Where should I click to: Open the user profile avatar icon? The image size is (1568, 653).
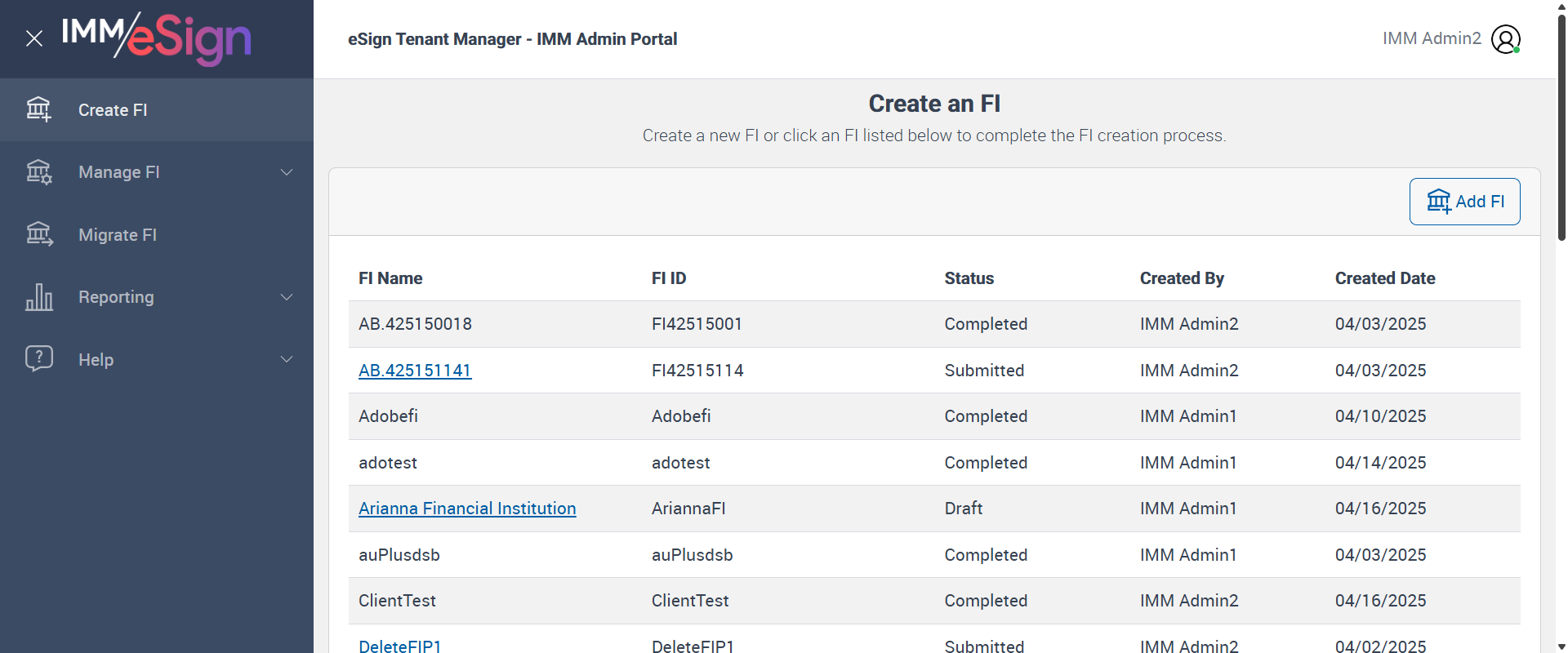pos(1505,39)
